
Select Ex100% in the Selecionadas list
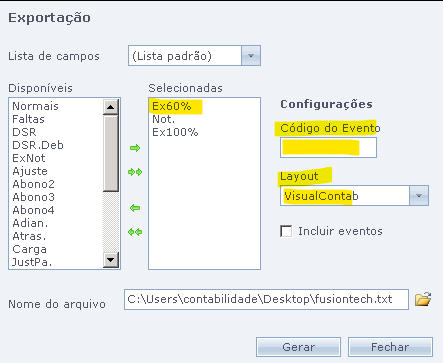click(x=175, y=132)
